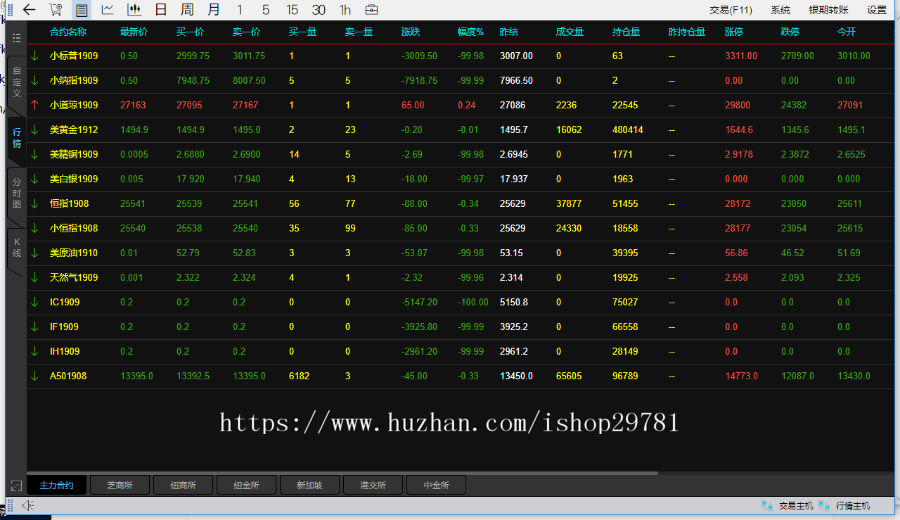
Task: Select the 小标普1909 contract row
Action: (460, 56)
